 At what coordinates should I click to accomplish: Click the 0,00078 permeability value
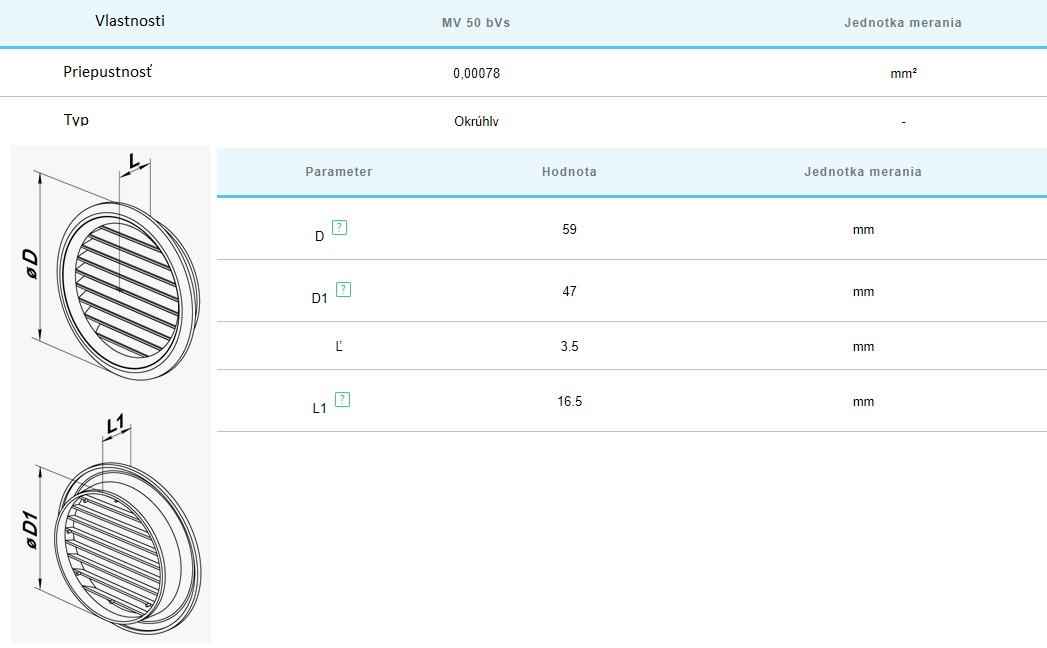(476, 73)
